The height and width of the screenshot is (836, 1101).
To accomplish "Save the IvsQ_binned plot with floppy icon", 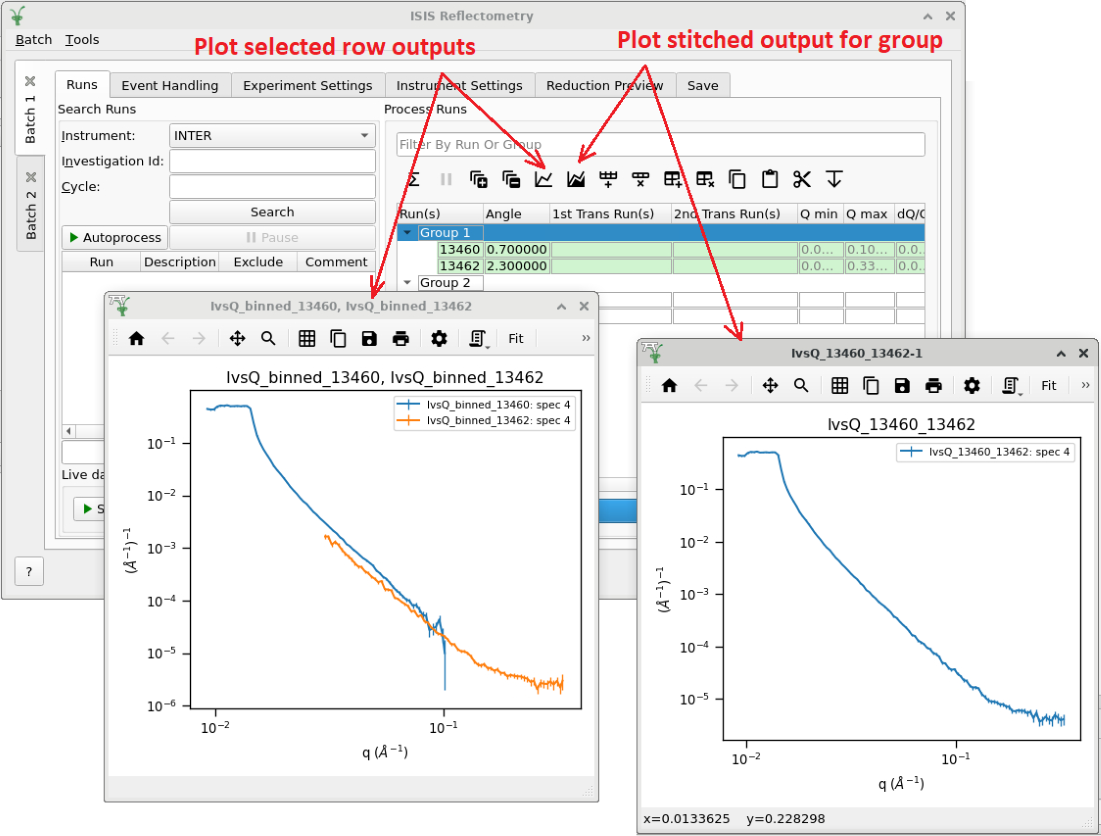I will point(369,339).
